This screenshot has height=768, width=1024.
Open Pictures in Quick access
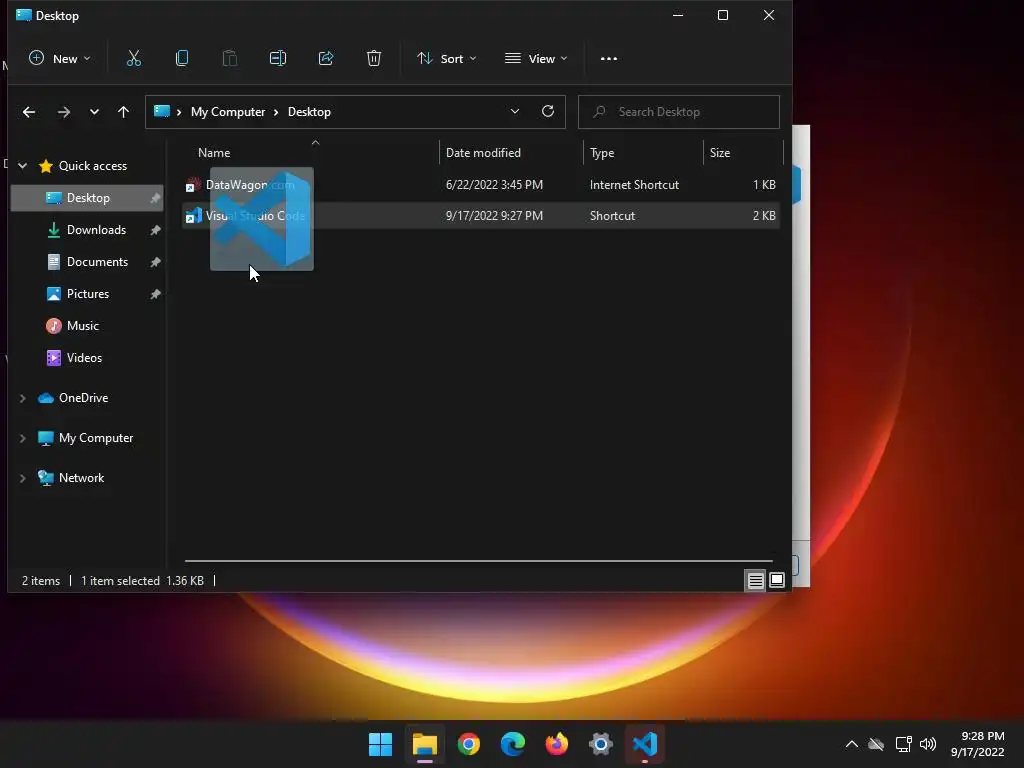[88, 294]
